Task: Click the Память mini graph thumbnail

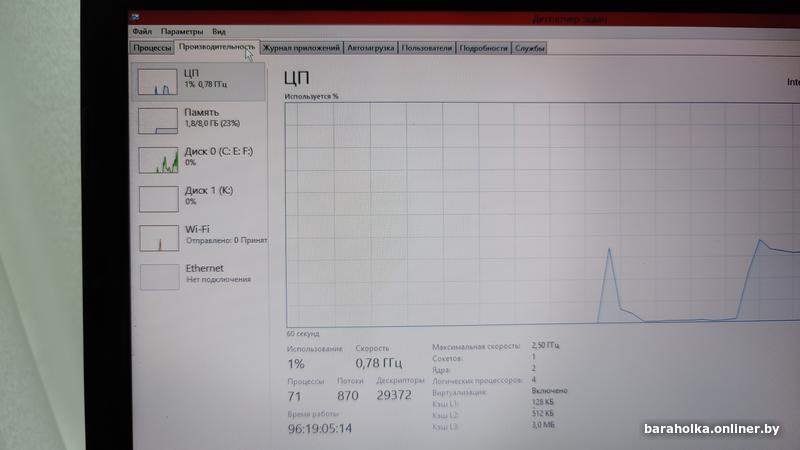Action: coord(158,121)
